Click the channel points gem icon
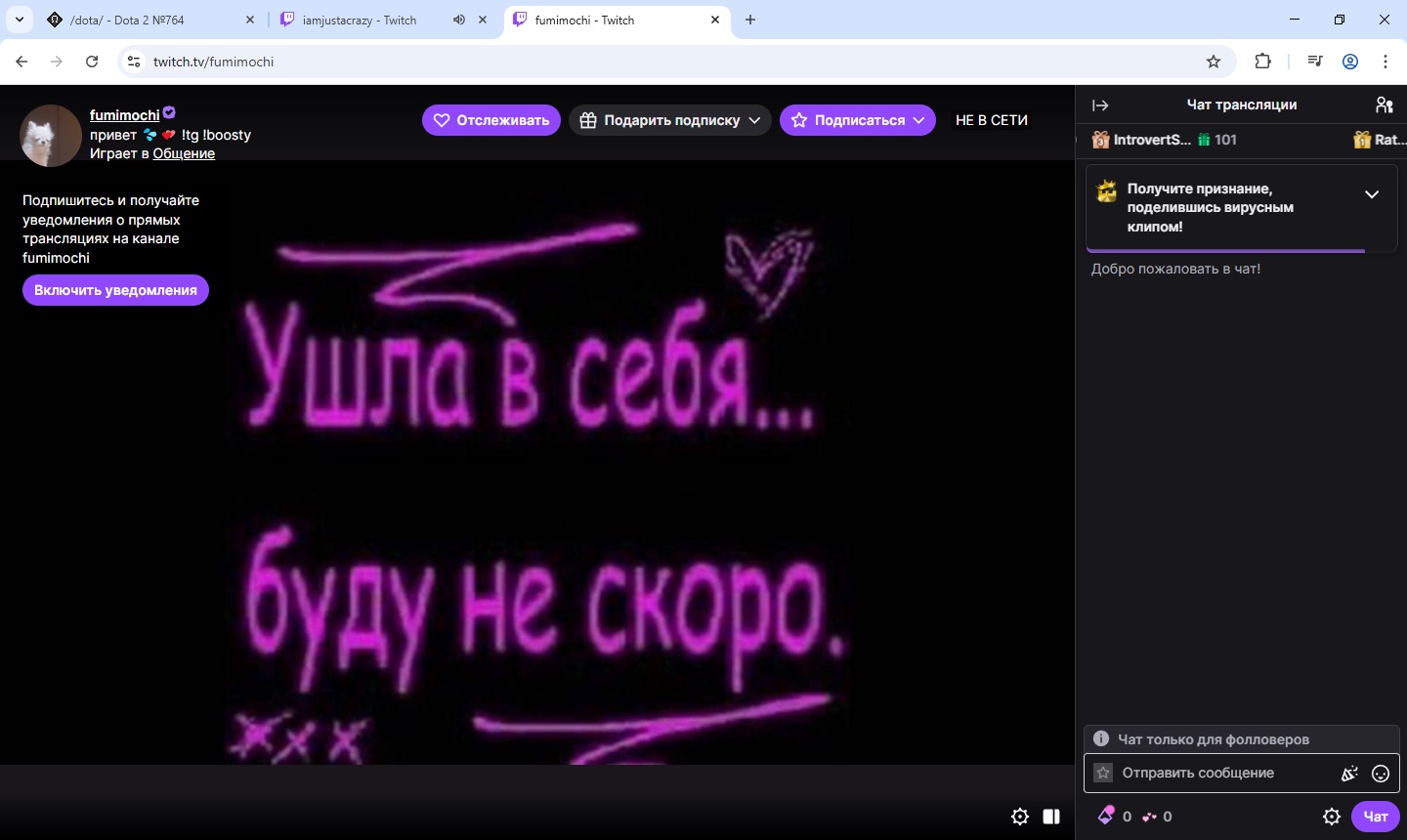Image resolution: width=1407 pixels, height=840 pixels. tap(1106, 816)
